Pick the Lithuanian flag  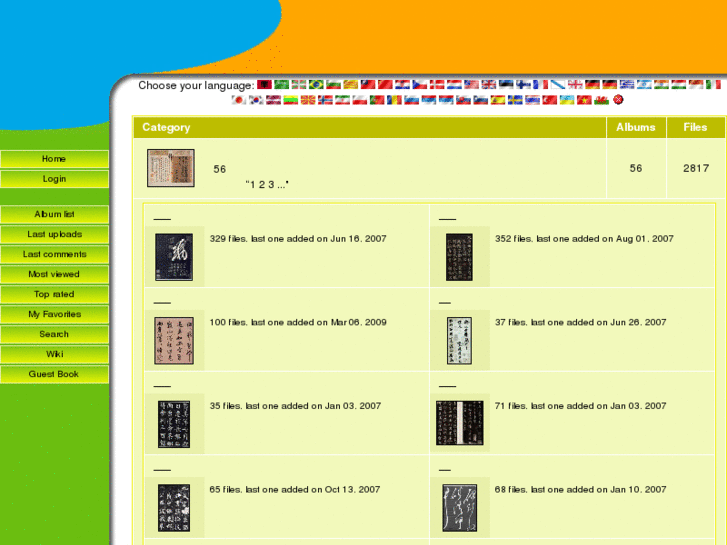pos(291,100)
